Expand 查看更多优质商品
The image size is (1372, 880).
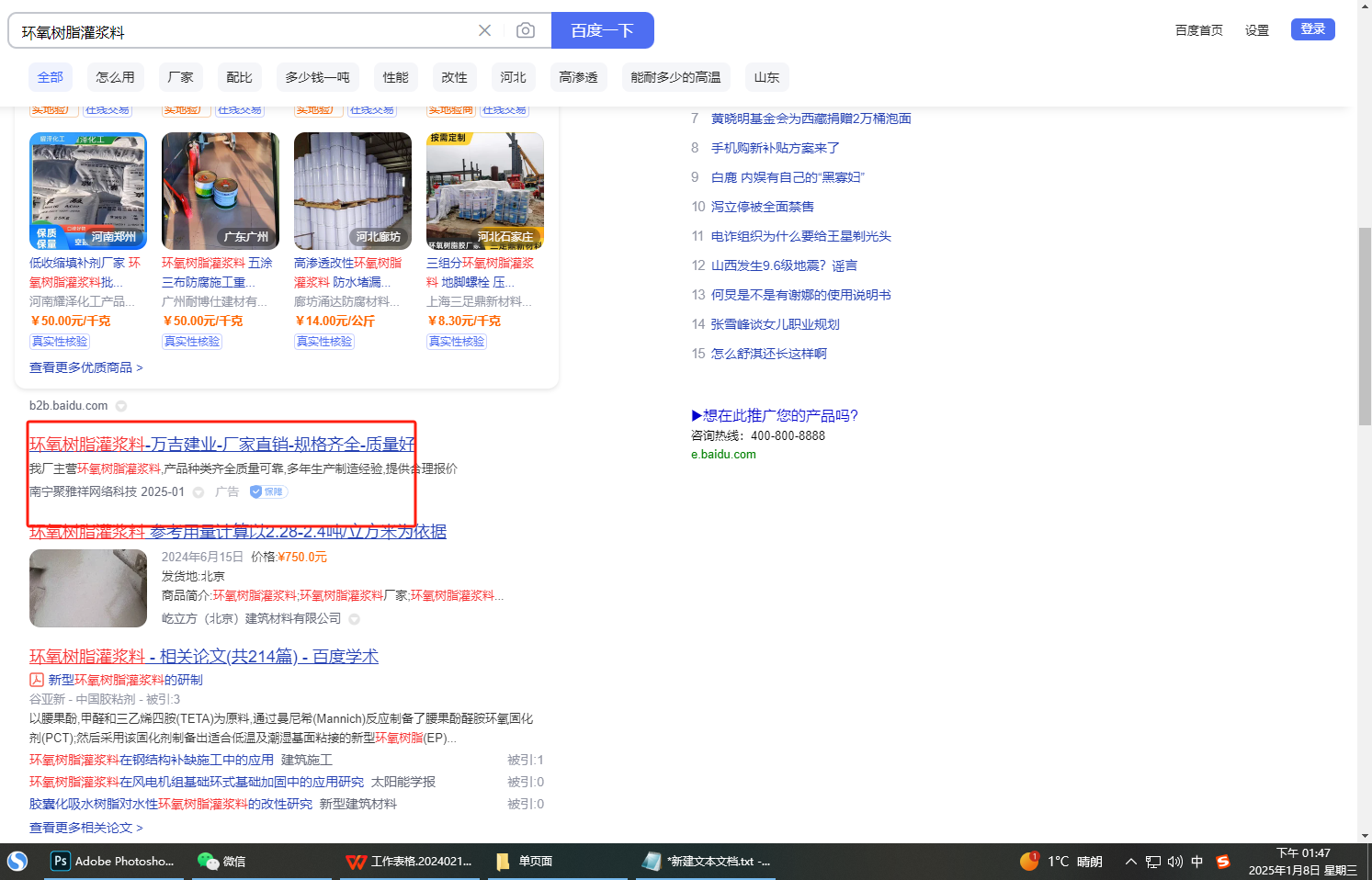pyautogui.click(x=86, y=367)
